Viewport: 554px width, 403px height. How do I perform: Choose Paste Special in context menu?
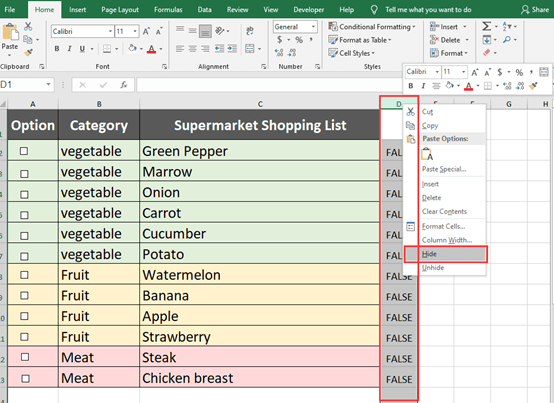click(x=445, y=169)
